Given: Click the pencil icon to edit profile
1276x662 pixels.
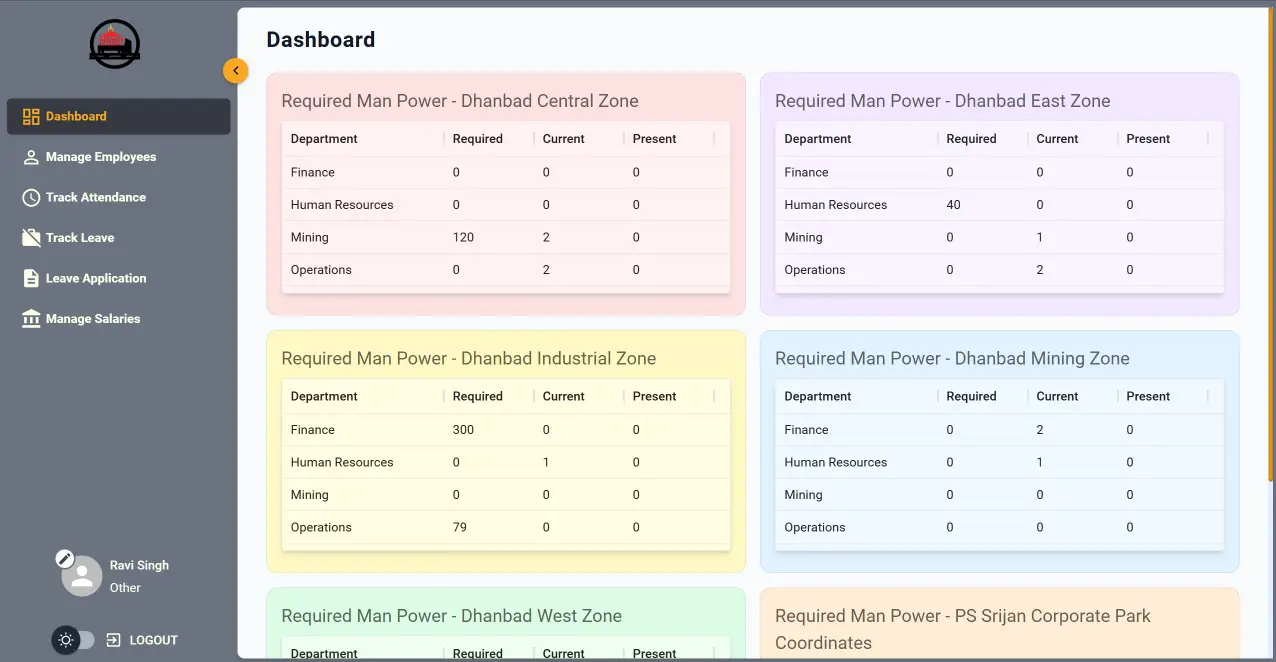Looking at the screenshot, I should point(65,557).
